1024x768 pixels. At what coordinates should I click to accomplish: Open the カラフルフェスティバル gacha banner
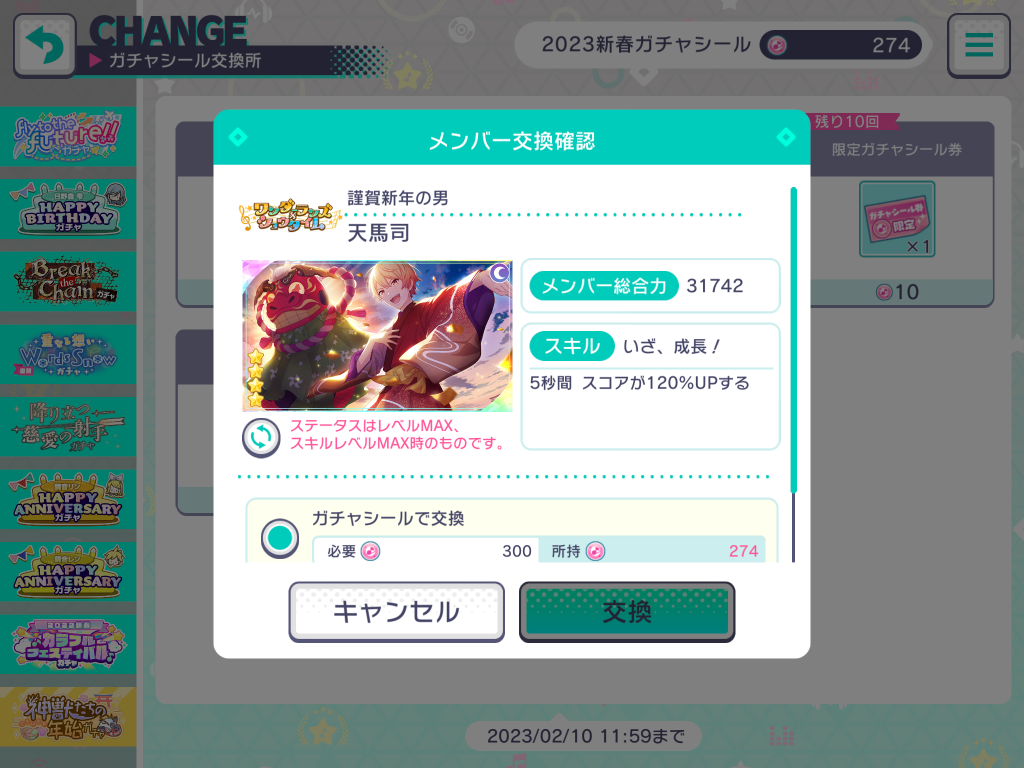(68, 644)
